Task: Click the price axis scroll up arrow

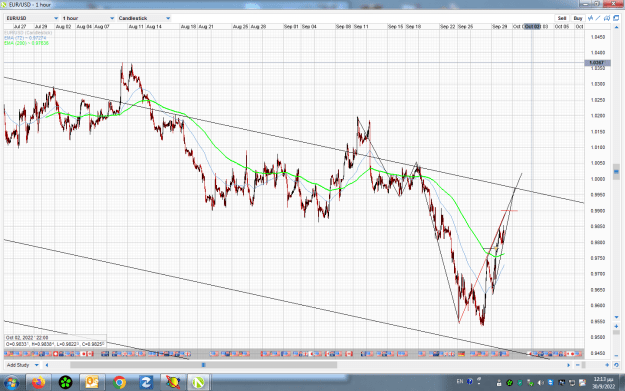Action: point(616,27)
